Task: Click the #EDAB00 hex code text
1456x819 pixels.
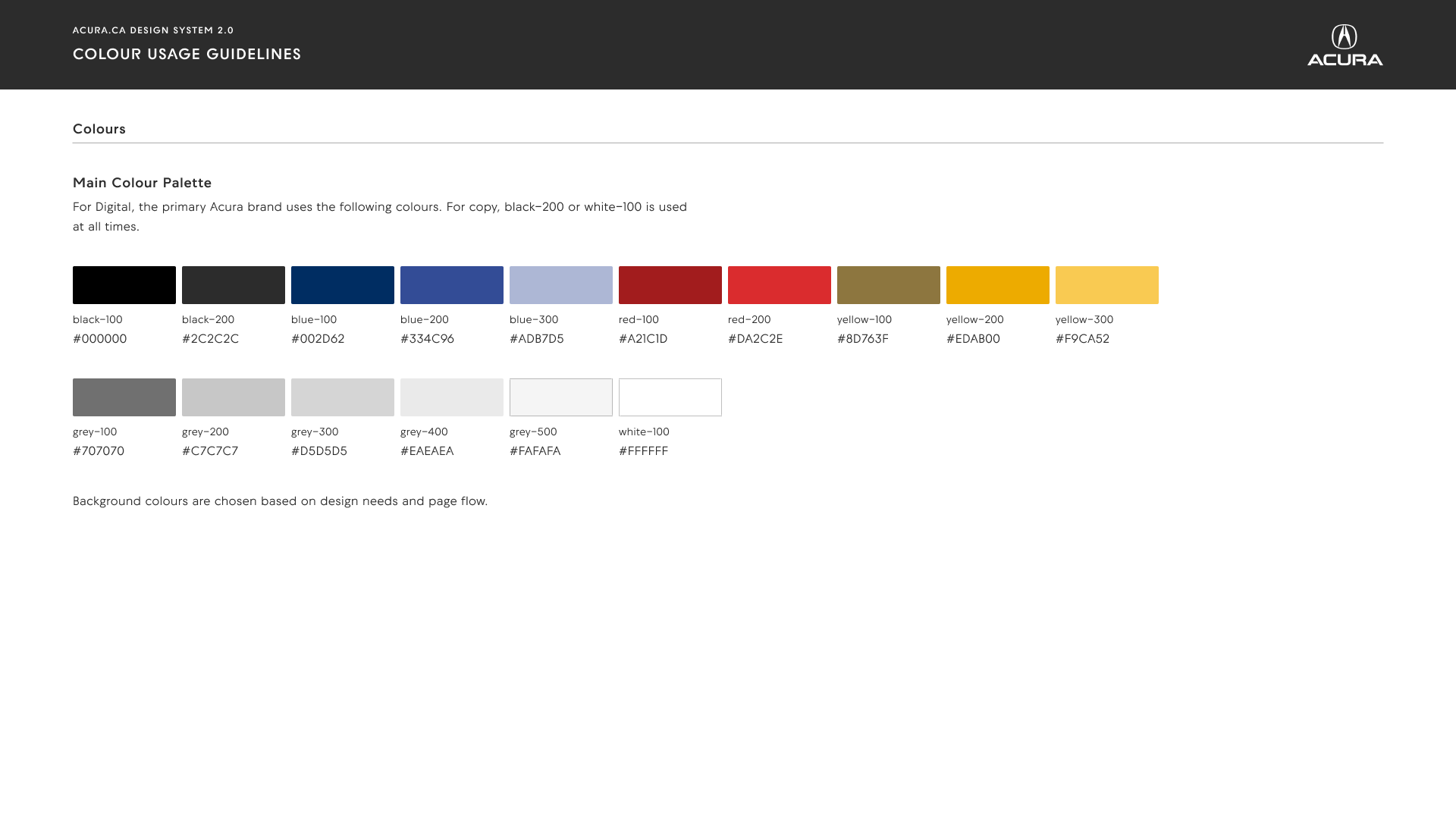Action: [973, 339]
